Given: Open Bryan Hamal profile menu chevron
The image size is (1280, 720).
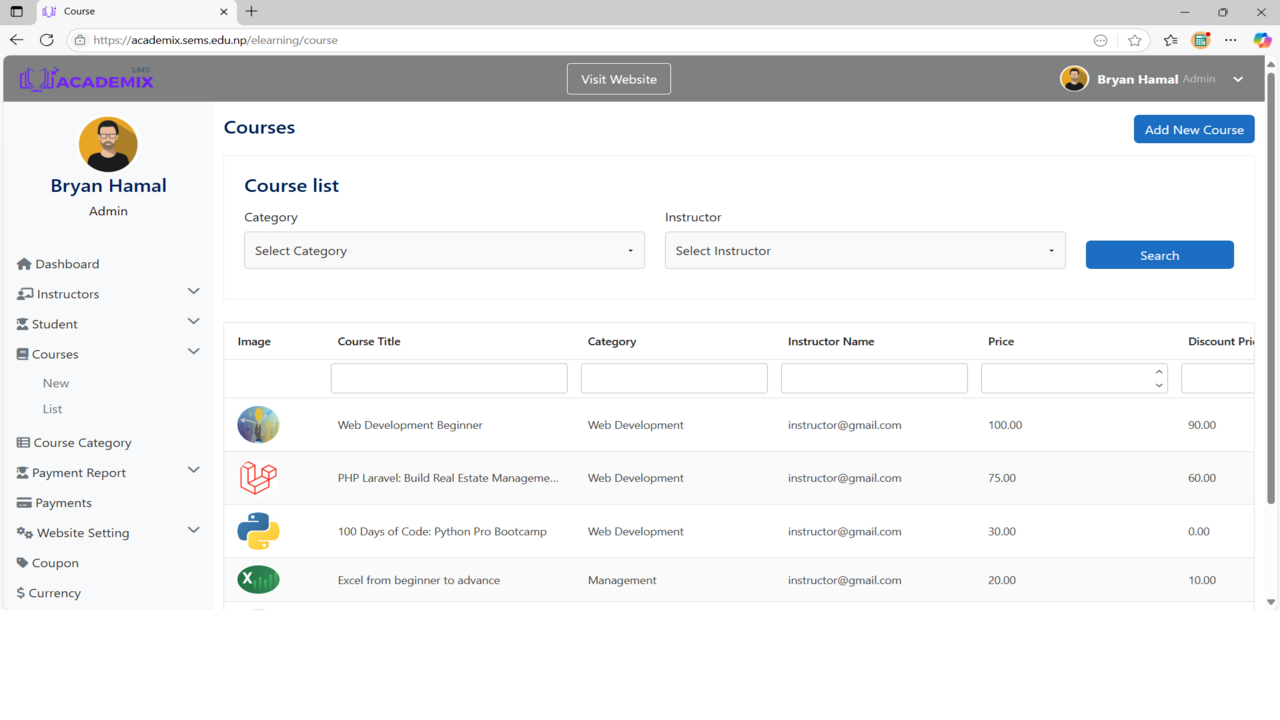Looking at the screenshot, I should pos(1238,79).
